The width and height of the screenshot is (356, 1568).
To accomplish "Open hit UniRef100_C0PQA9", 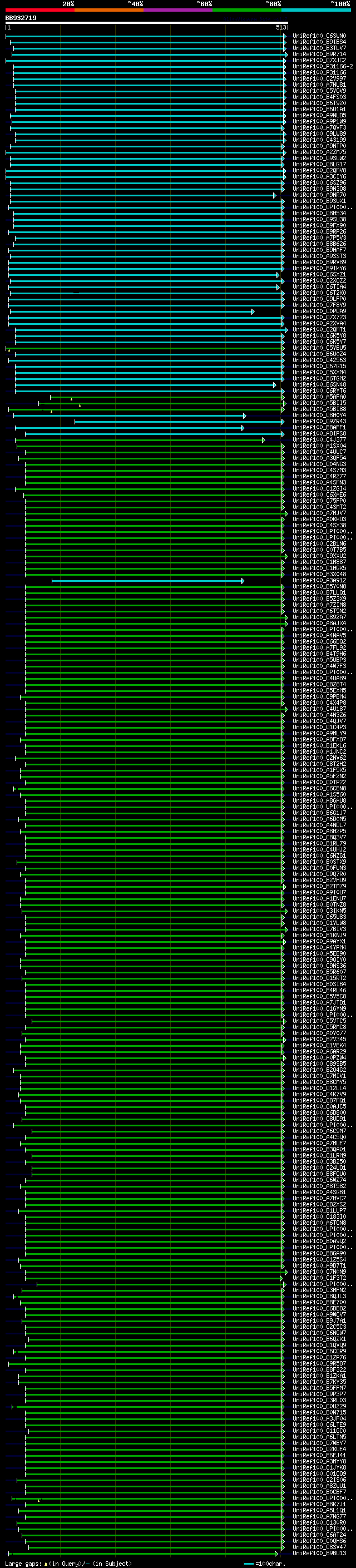I will (x=319, y=311).
